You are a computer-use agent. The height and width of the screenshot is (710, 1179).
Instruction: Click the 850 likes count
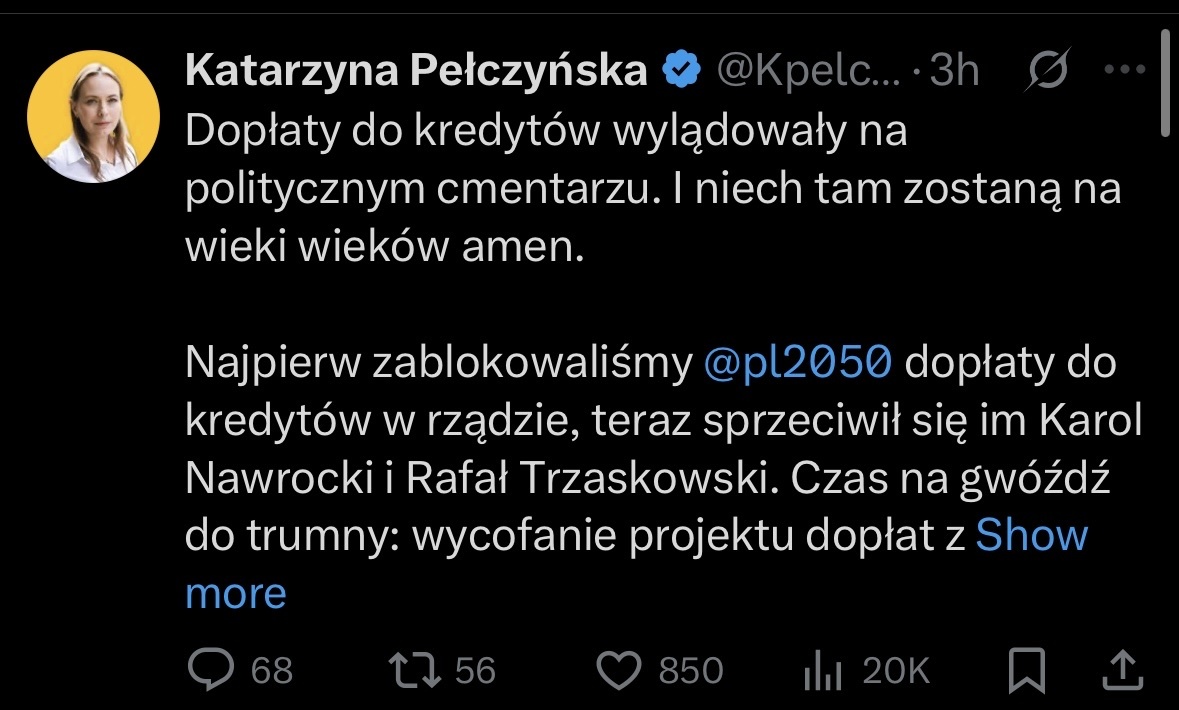[x=690, y=671]
